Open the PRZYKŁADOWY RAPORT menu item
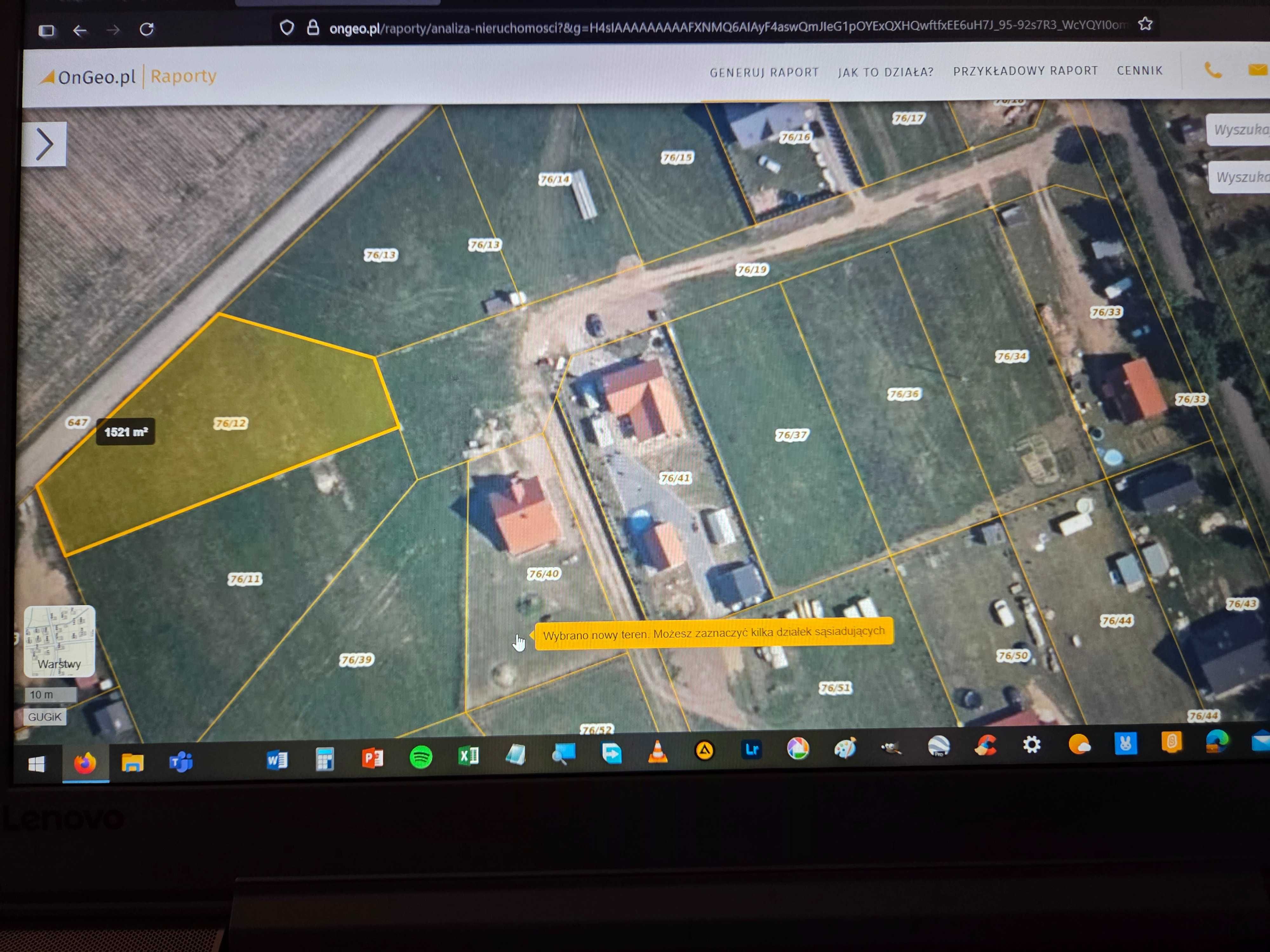This screenshot has width=1270, height=952. 1026,71
